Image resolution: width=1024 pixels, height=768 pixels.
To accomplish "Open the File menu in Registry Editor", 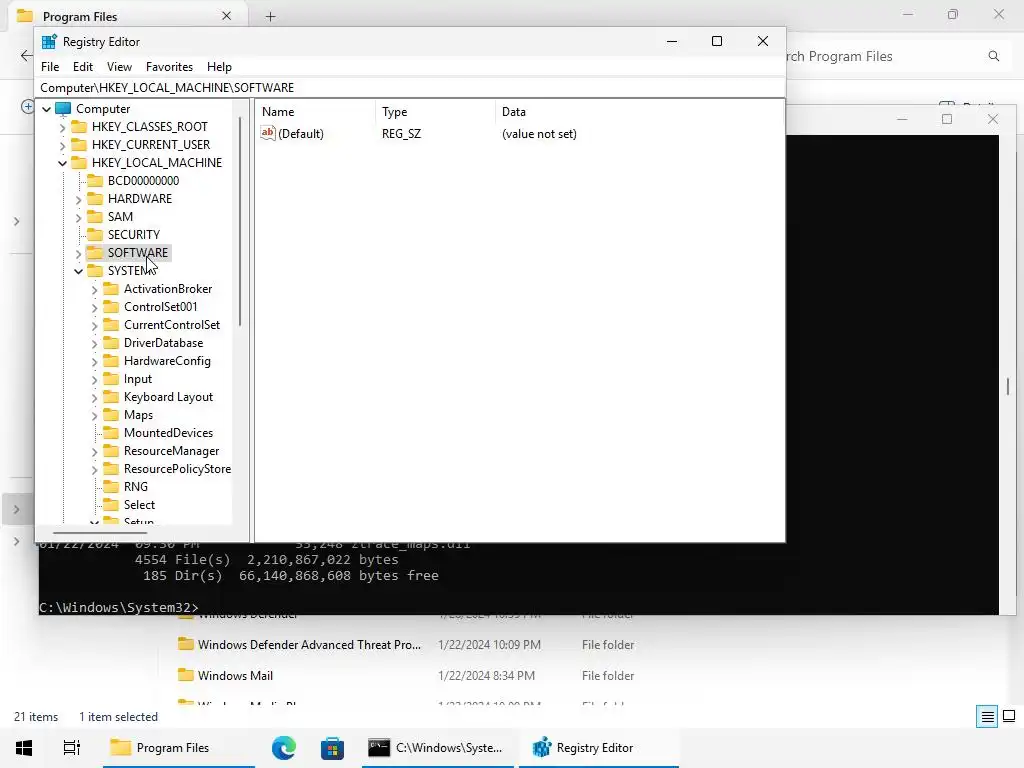I will 50,67.
